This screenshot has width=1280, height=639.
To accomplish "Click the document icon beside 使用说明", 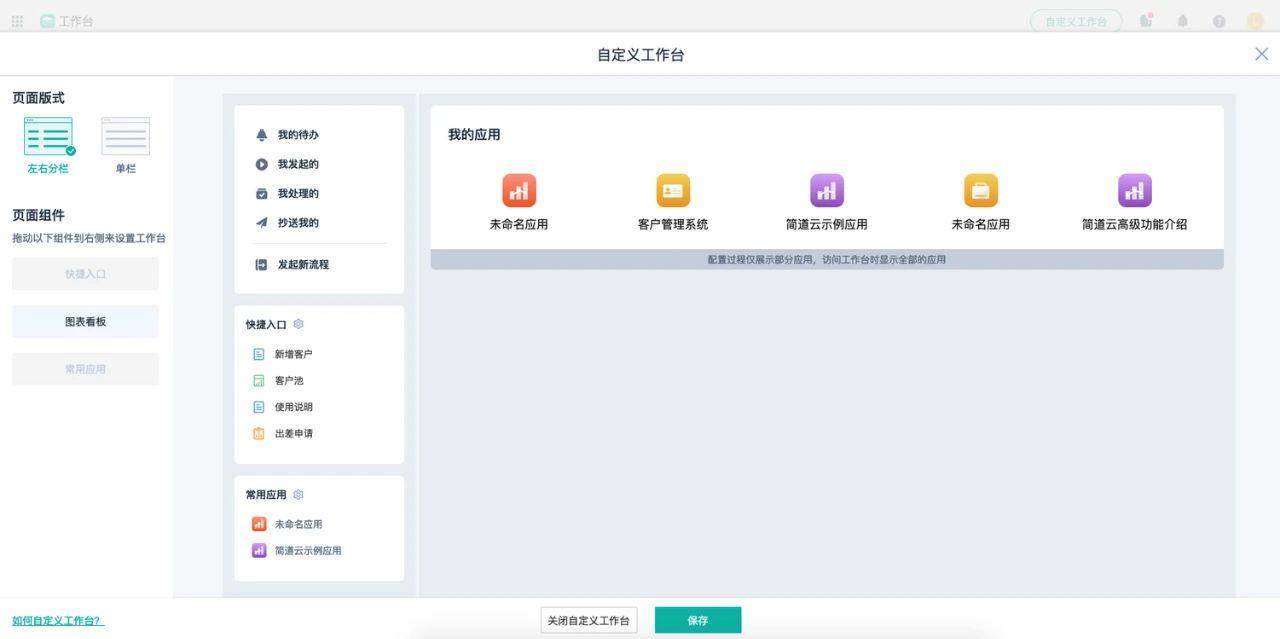I will click(259, 407).
